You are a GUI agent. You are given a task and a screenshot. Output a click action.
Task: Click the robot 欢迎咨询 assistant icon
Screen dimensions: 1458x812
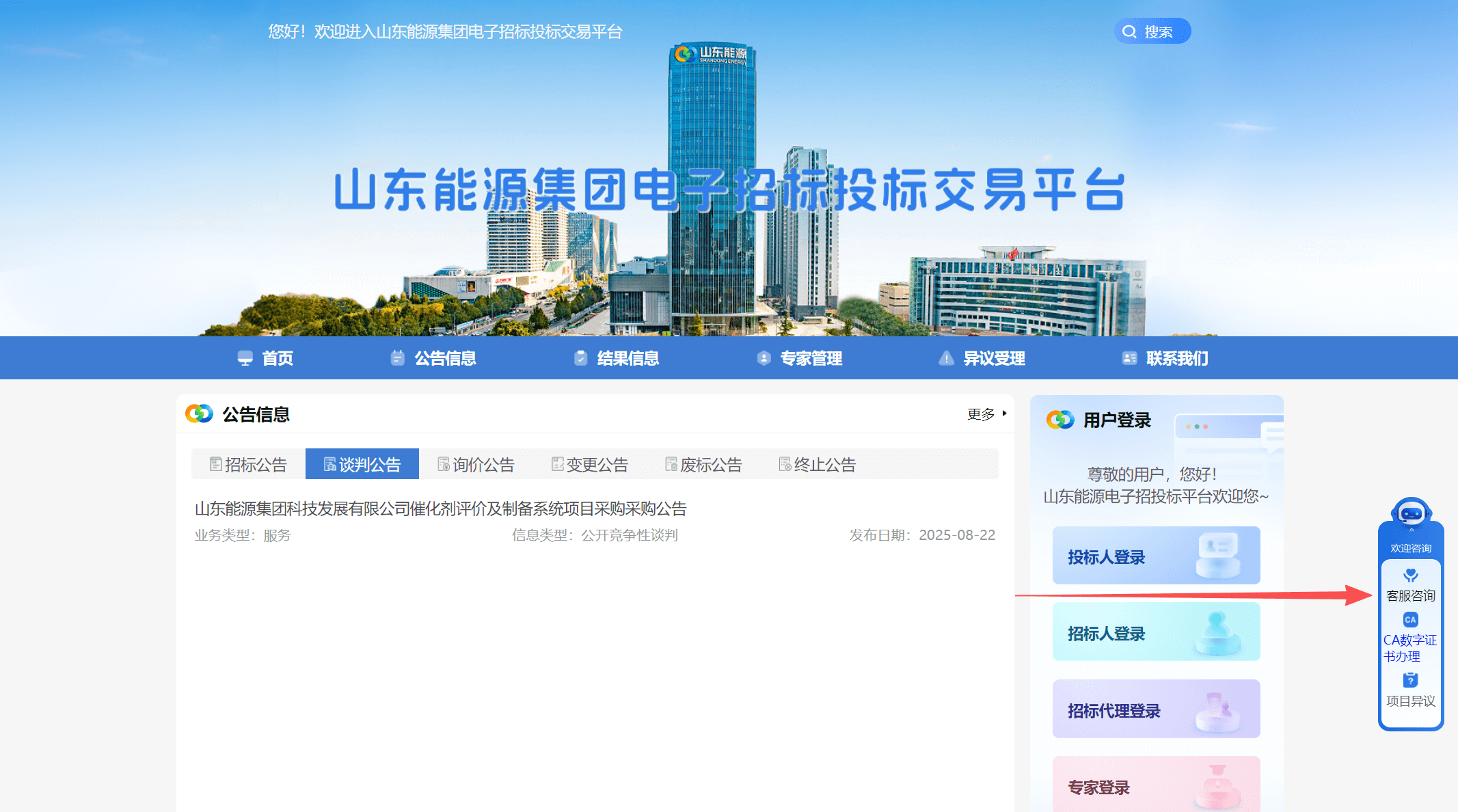point(1411,514)
